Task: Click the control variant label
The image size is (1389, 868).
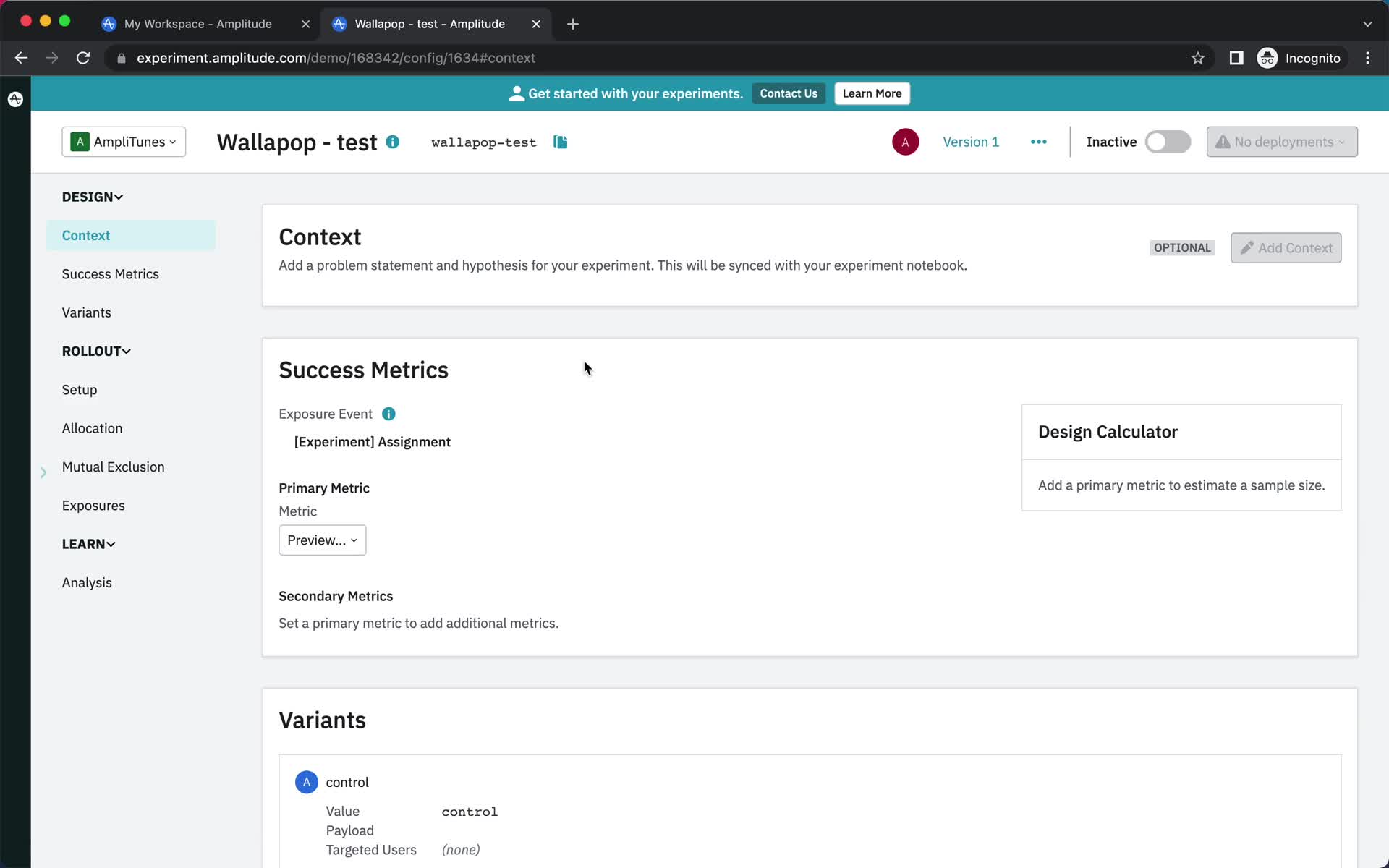Action: [x=346, y=782]
